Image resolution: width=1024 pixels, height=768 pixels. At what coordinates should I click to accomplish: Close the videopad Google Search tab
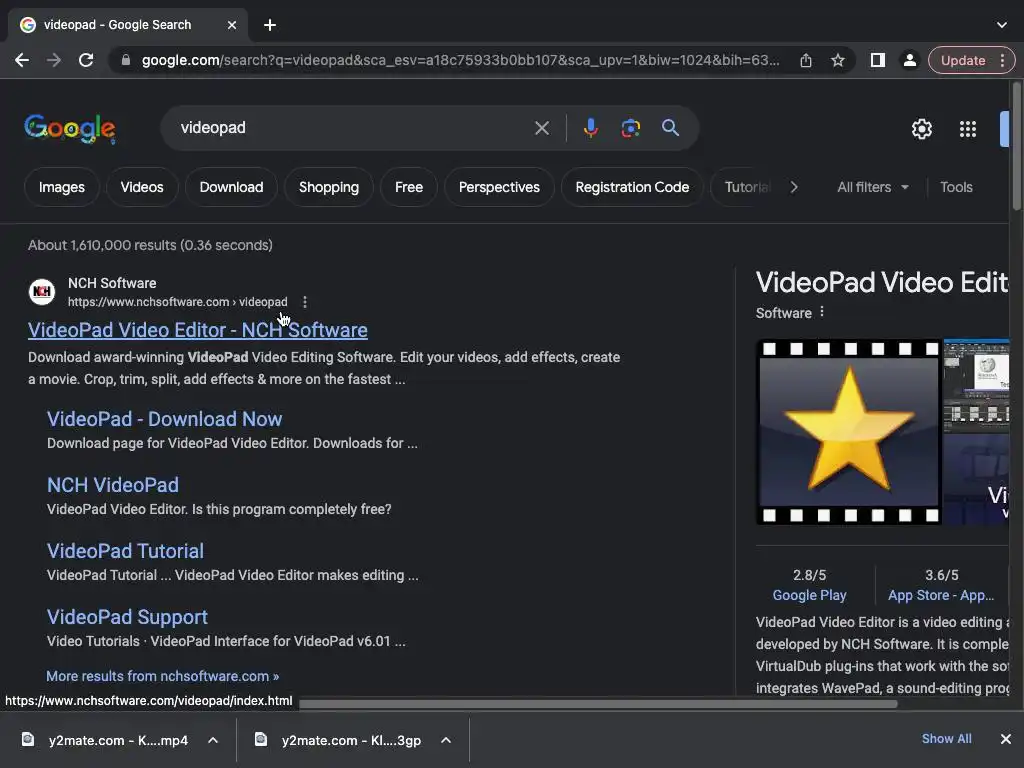pos(232,25)
